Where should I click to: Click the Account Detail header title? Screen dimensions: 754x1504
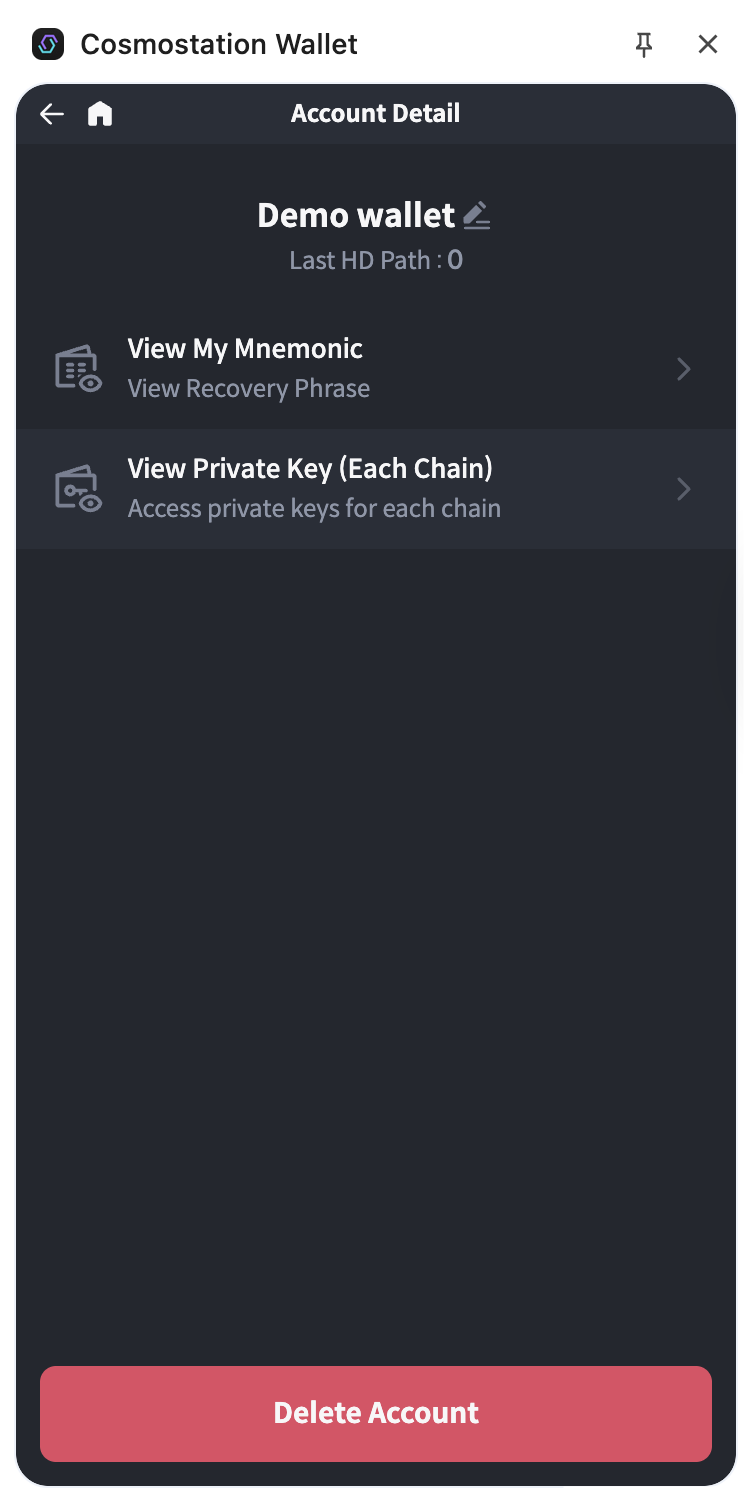pos(376,114)
